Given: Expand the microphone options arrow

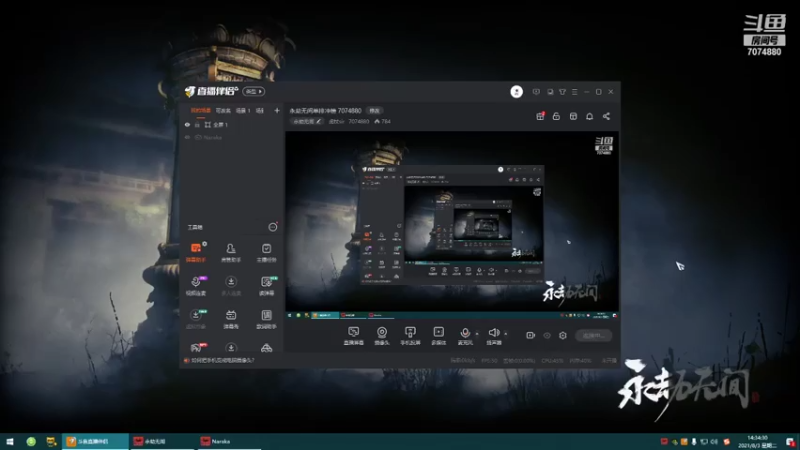Looking at the screenshot, I should [x=477, y=334].
